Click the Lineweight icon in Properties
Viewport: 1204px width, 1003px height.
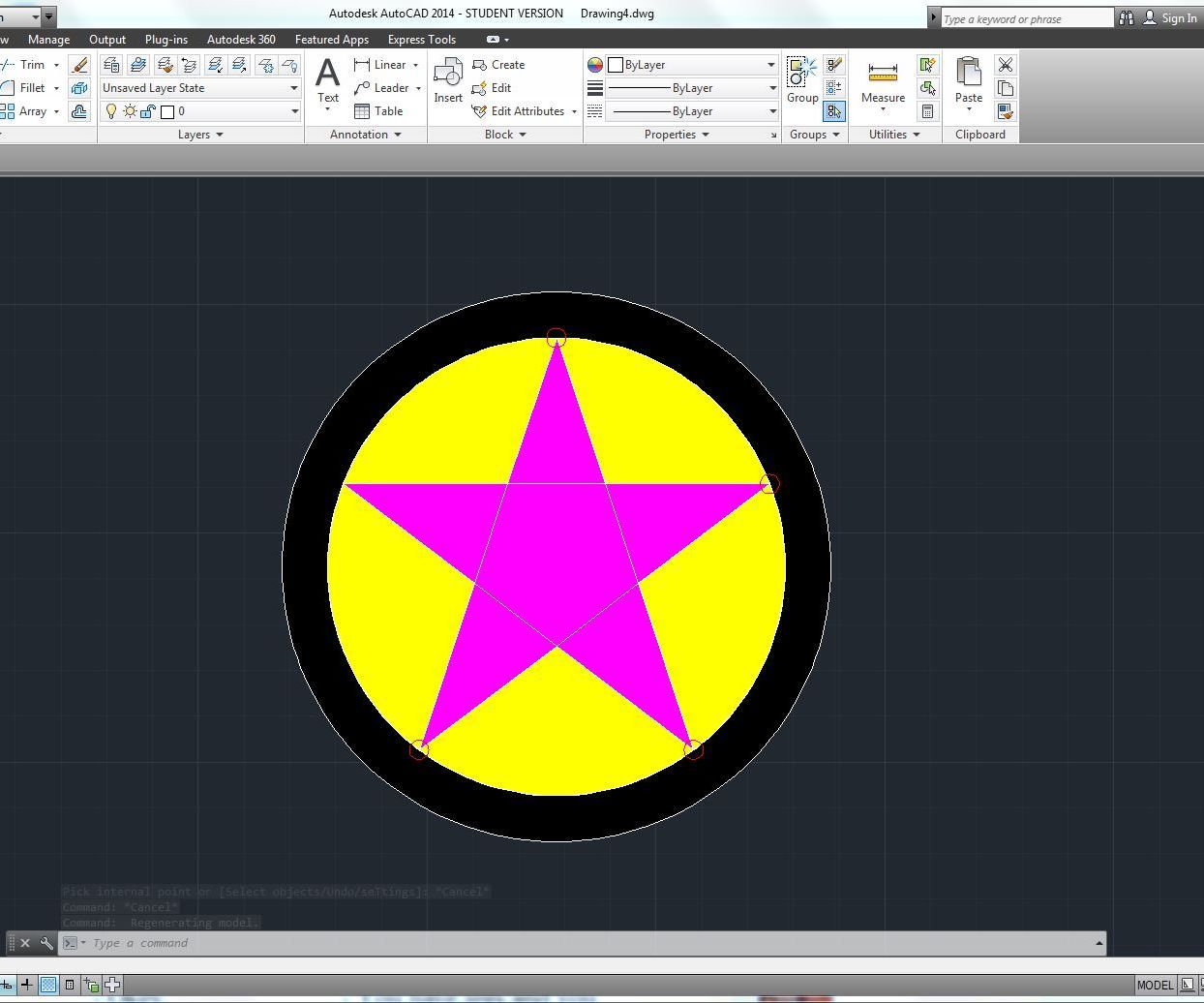click(x=595, y=88)
